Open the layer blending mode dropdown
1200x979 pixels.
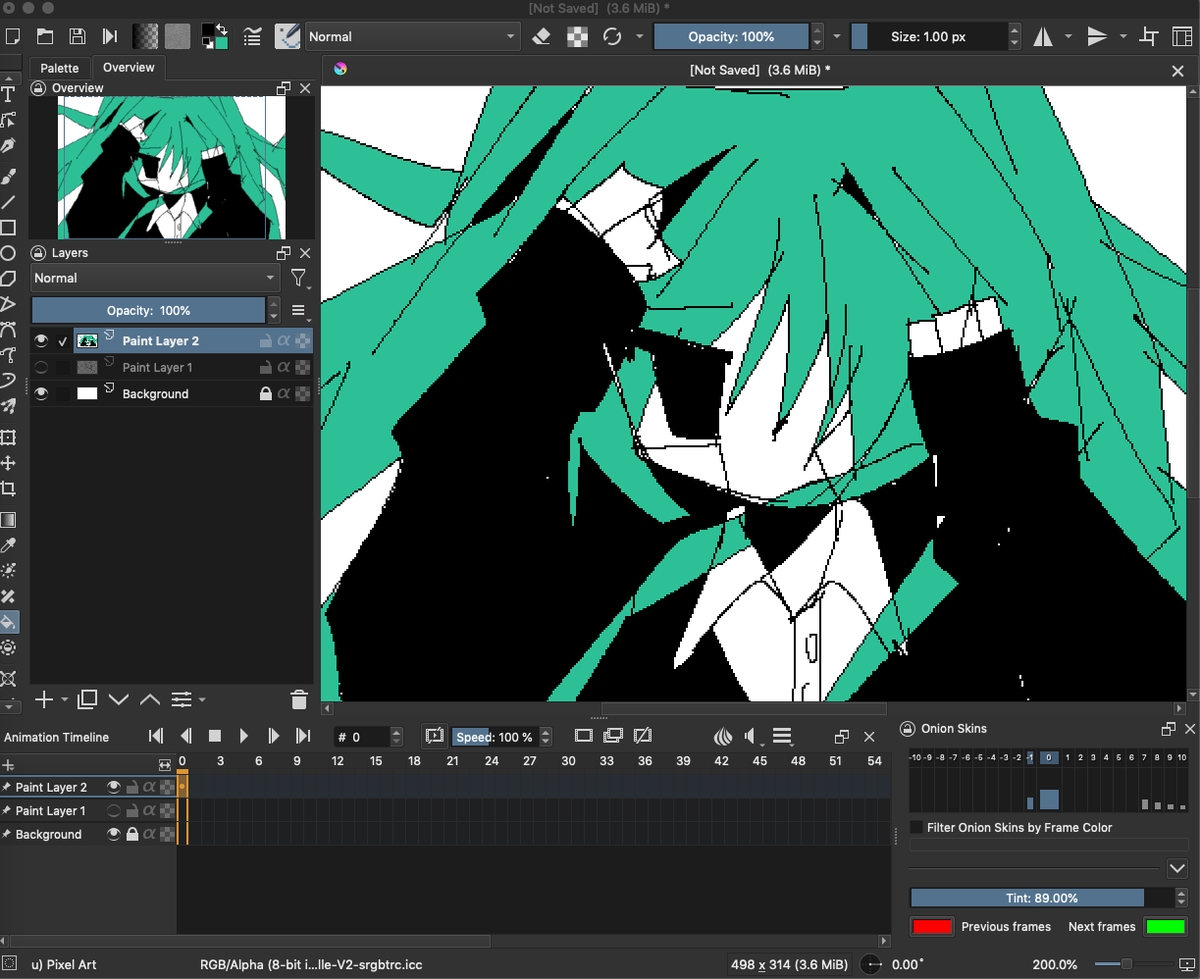(155, 278)
